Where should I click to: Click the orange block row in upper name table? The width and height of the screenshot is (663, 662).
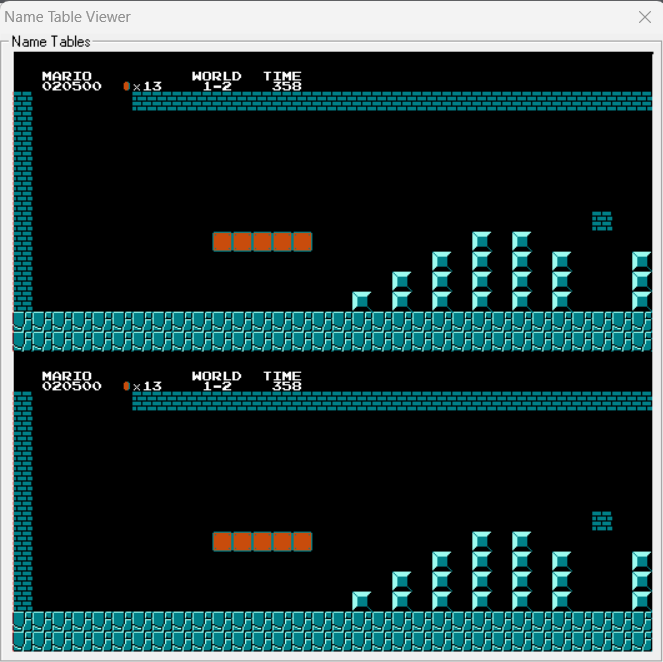[x=262, y=241]
